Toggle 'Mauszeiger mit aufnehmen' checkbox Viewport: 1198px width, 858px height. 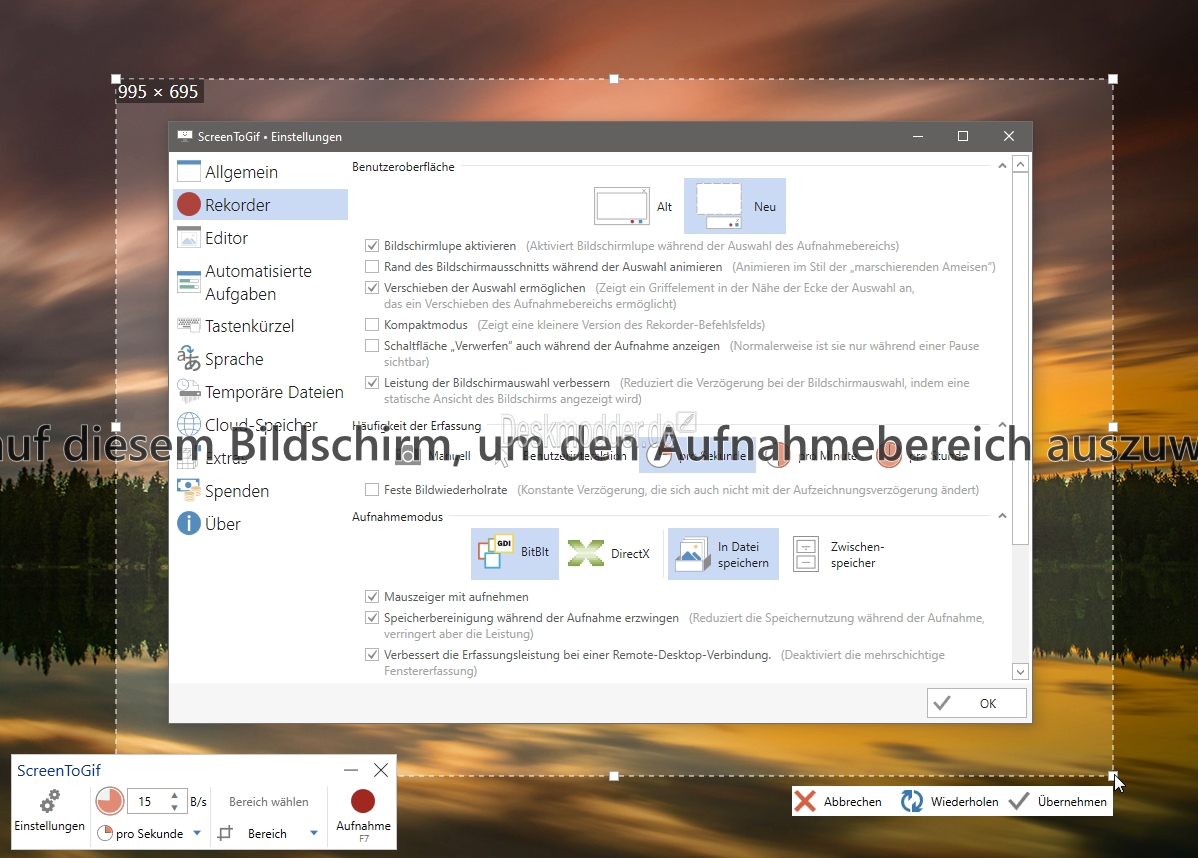coord(372,597)
